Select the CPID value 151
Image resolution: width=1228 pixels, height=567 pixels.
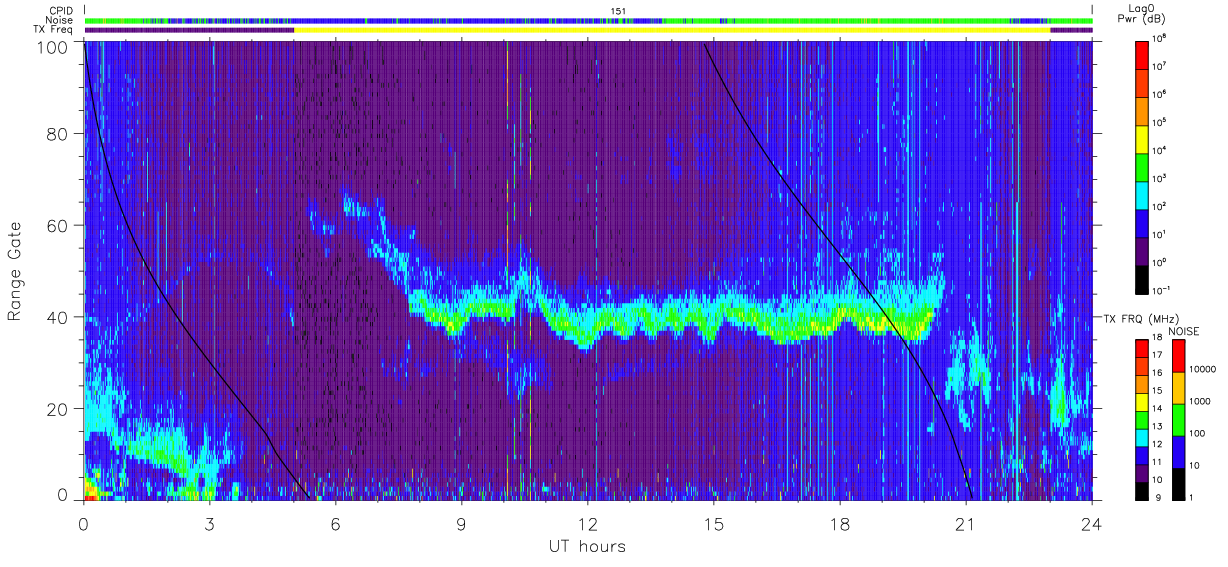pyautogui.click(x=617, y=10)
